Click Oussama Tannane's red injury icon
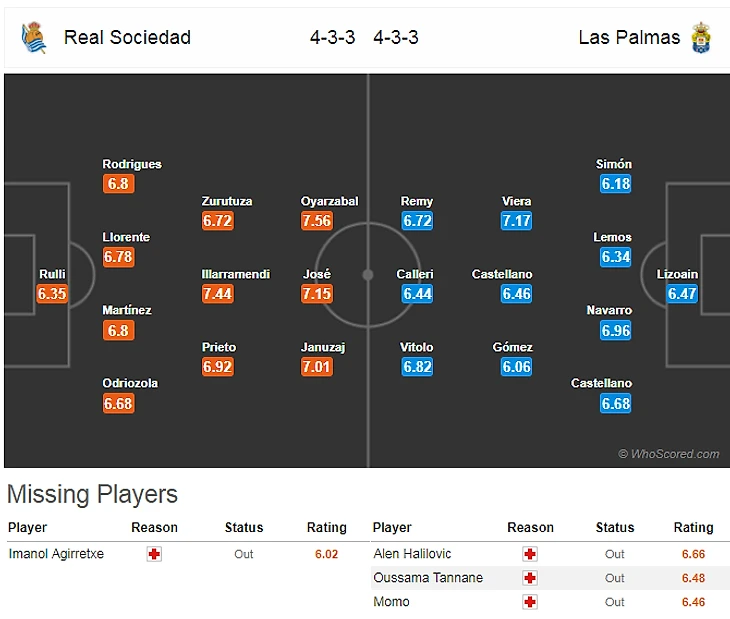730x619 pixels. pyautogui.click(x=530, y=578)
